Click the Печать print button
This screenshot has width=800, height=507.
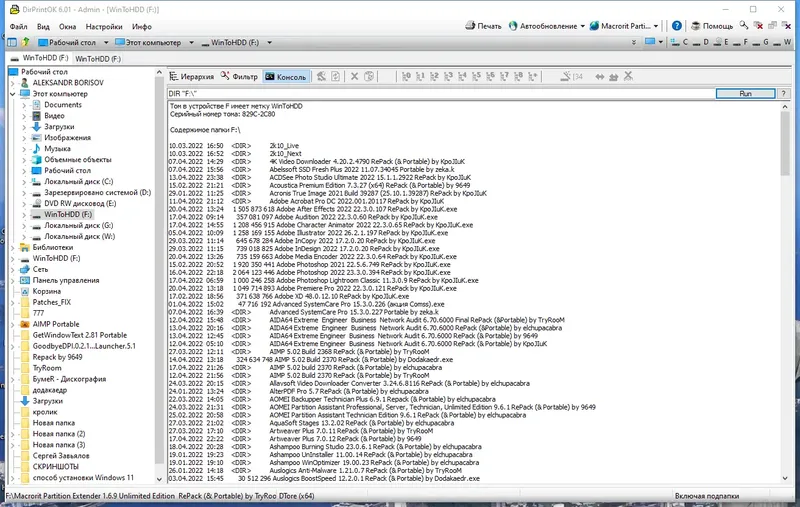483,26
